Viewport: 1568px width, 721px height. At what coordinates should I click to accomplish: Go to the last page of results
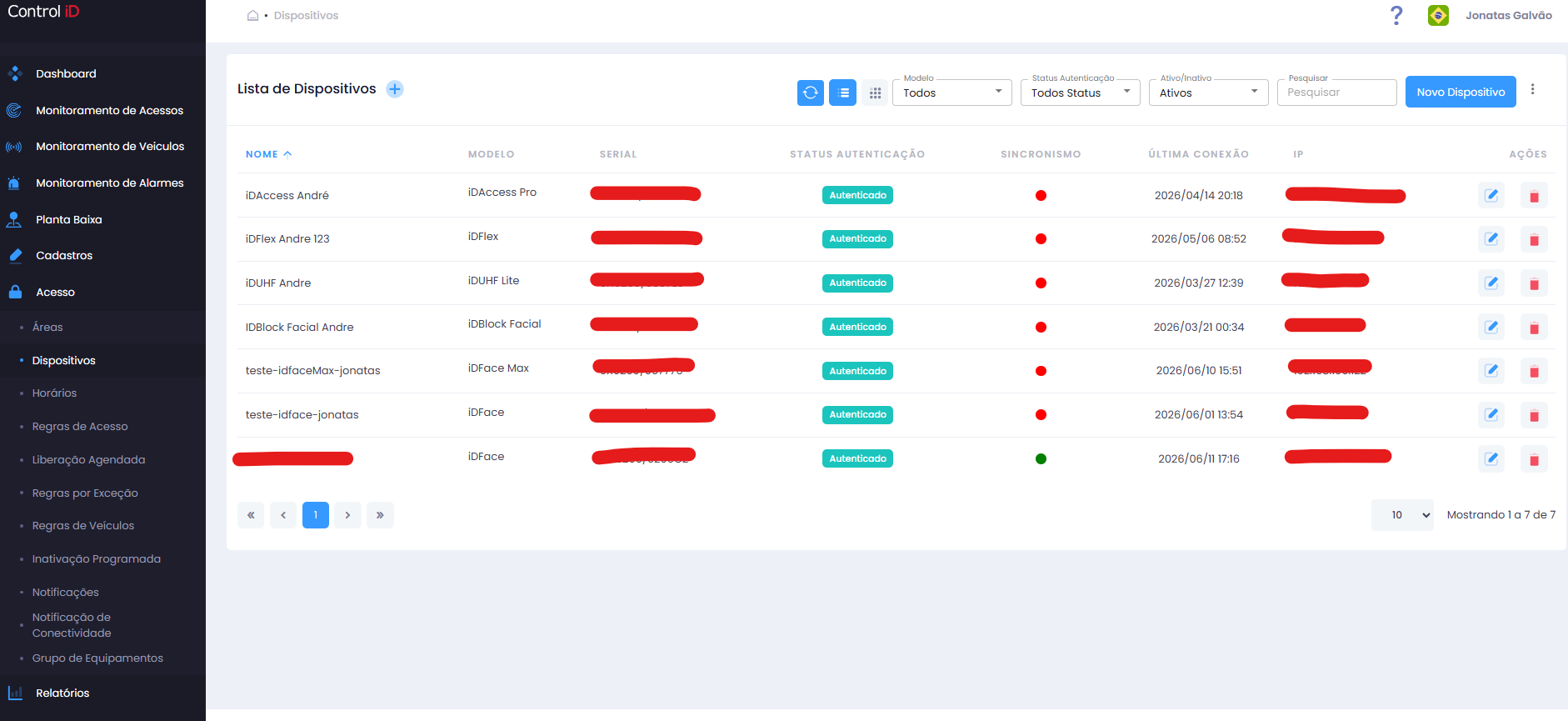(380, 515)
